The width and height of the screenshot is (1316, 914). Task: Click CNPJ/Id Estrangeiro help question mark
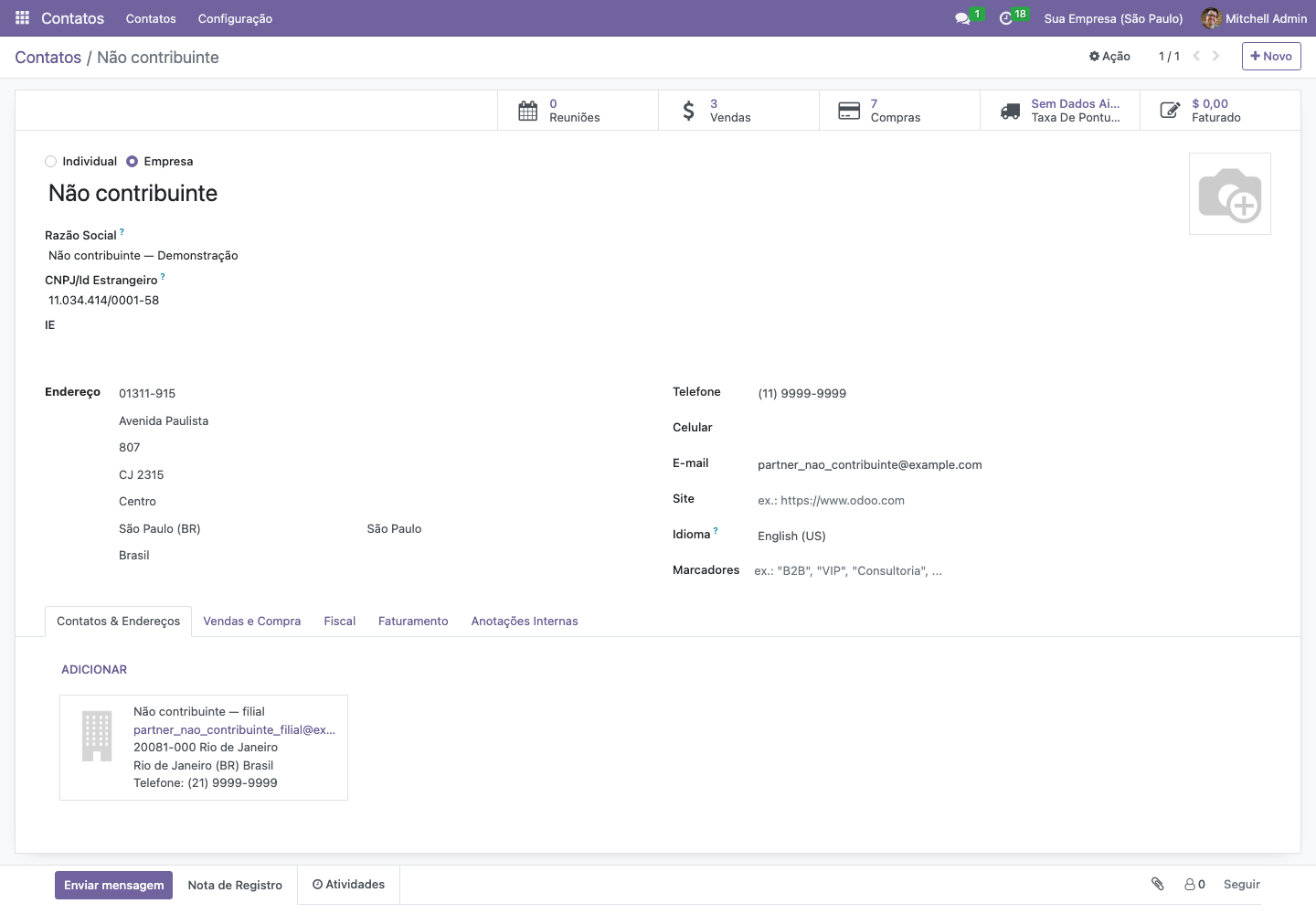[163, 277]
